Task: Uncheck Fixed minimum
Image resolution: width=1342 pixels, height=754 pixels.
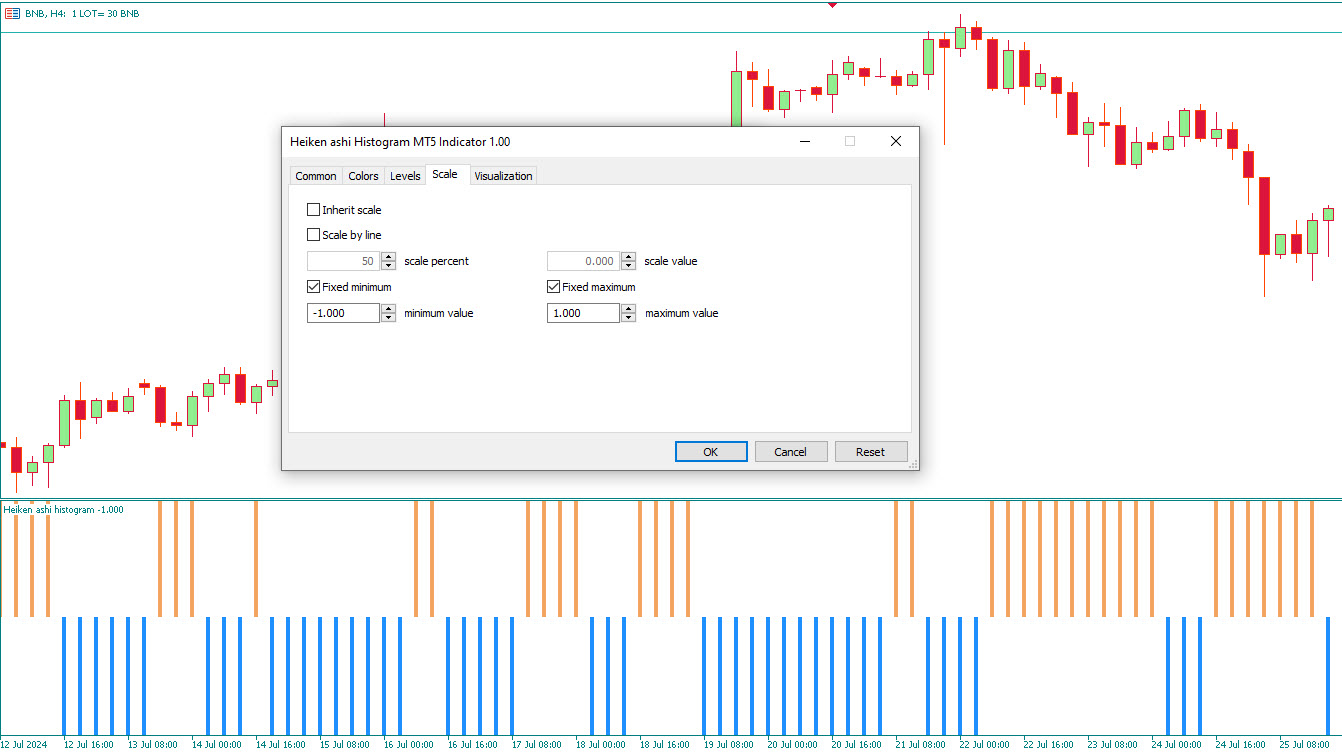Action: coord(313,286)
